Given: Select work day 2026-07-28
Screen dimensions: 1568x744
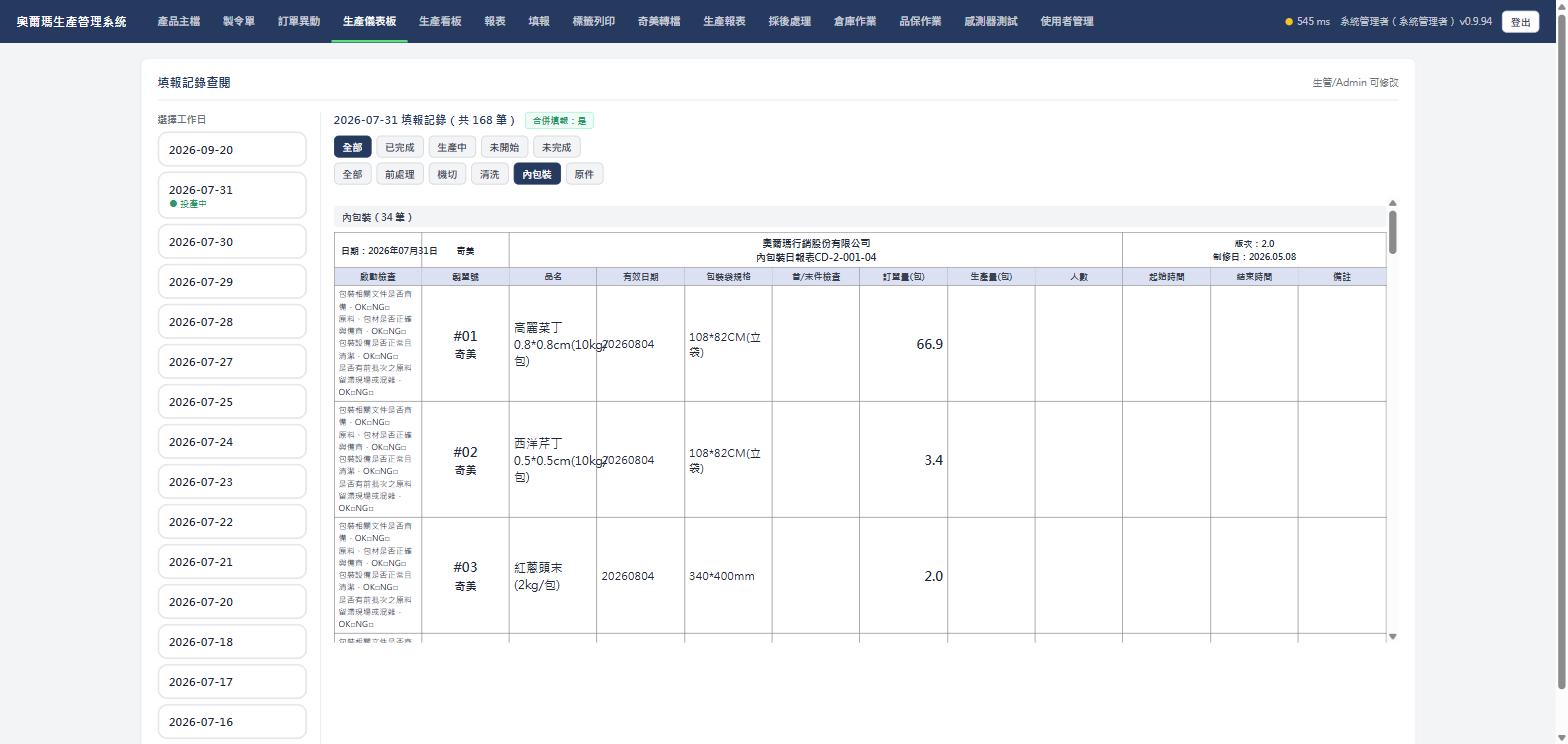Looking at the screenshot, I should tap(232, 322).
